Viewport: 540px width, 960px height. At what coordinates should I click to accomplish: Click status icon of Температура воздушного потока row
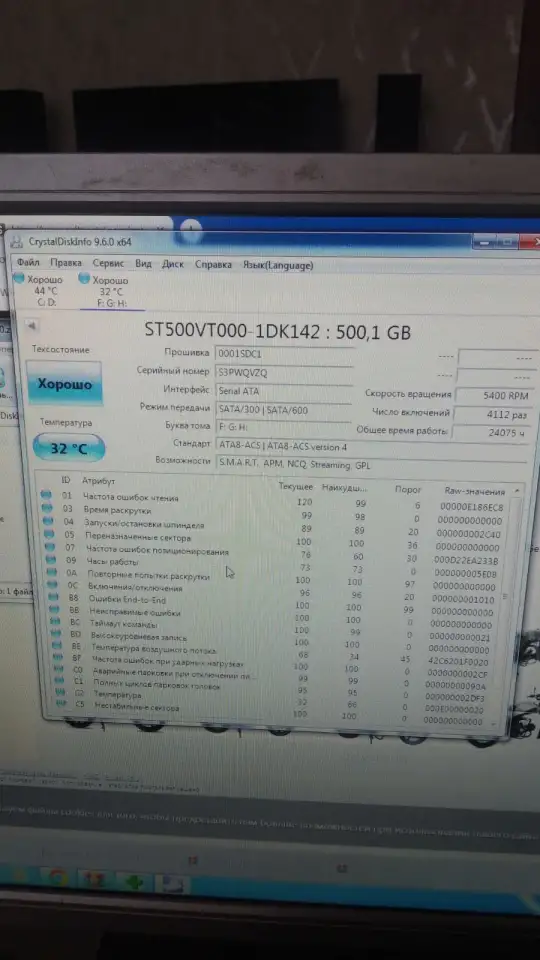pyautogui.click(x=59, y=646)
